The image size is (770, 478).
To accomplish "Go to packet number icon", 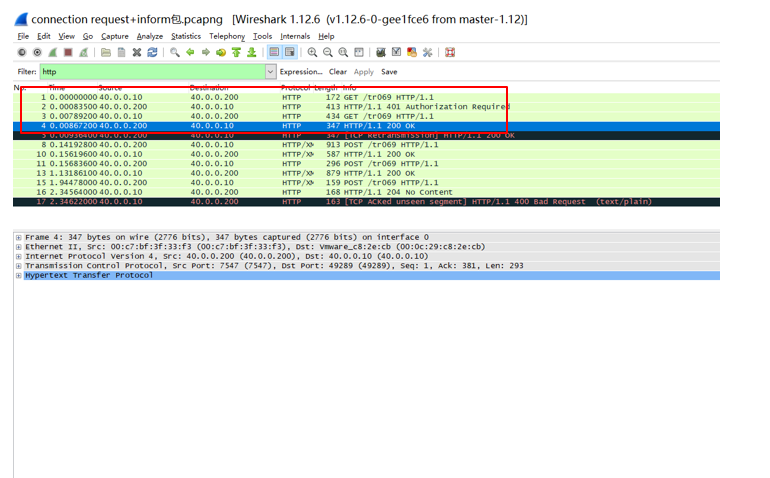I will (221, 52).
